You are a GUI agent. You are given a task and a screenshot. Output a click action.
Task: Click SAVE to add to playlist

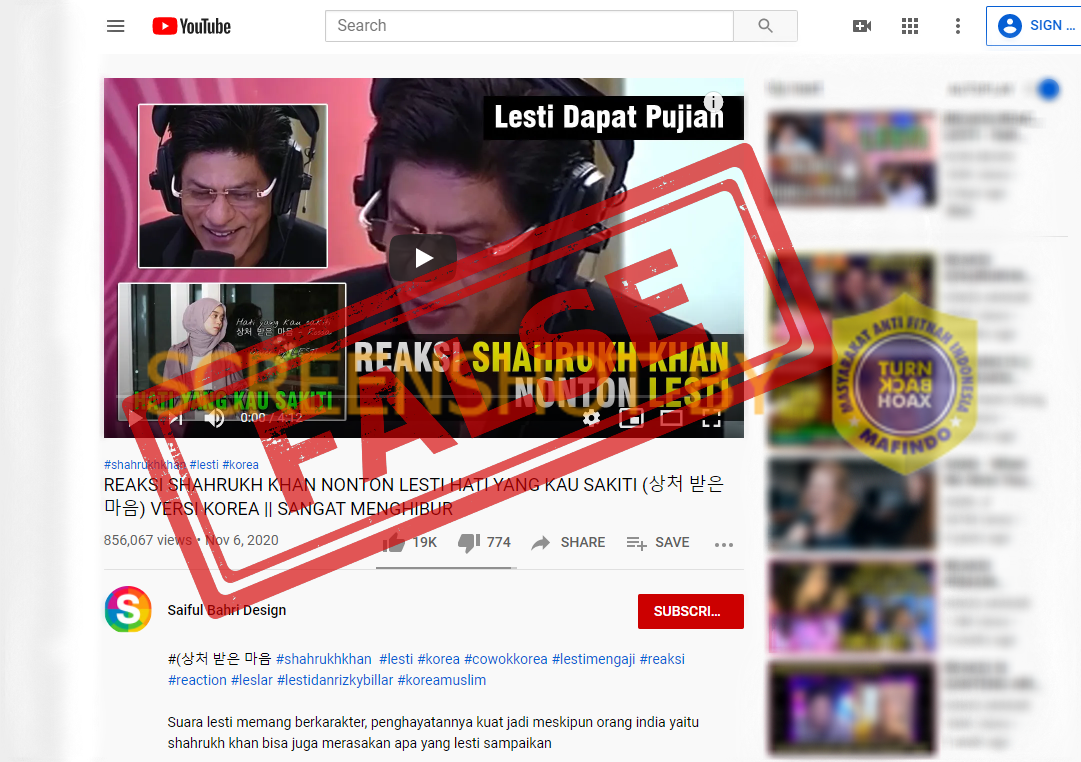[658, 543]
